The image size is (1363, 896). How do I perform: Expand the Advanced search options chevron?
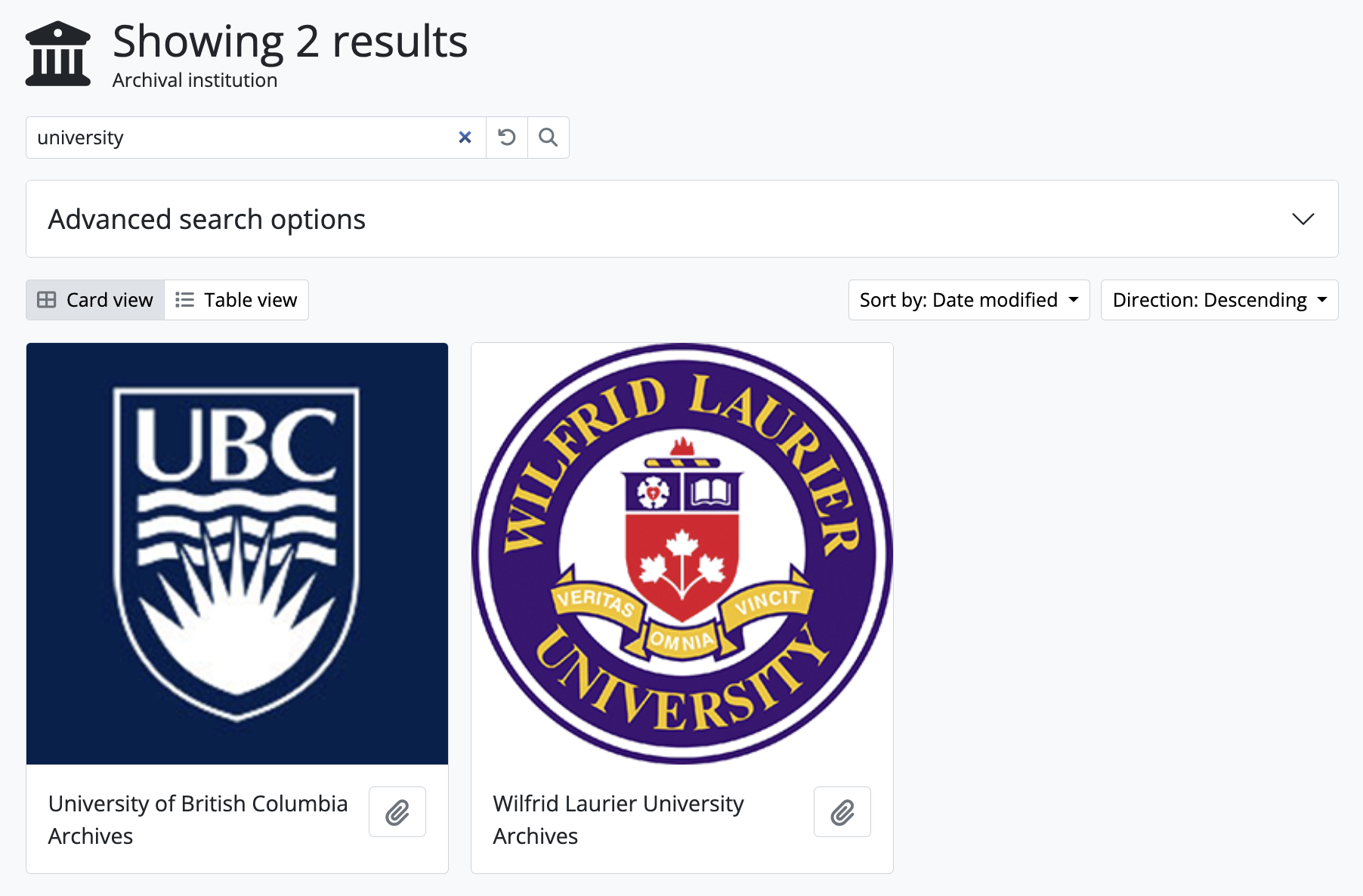pos(1303,219)
